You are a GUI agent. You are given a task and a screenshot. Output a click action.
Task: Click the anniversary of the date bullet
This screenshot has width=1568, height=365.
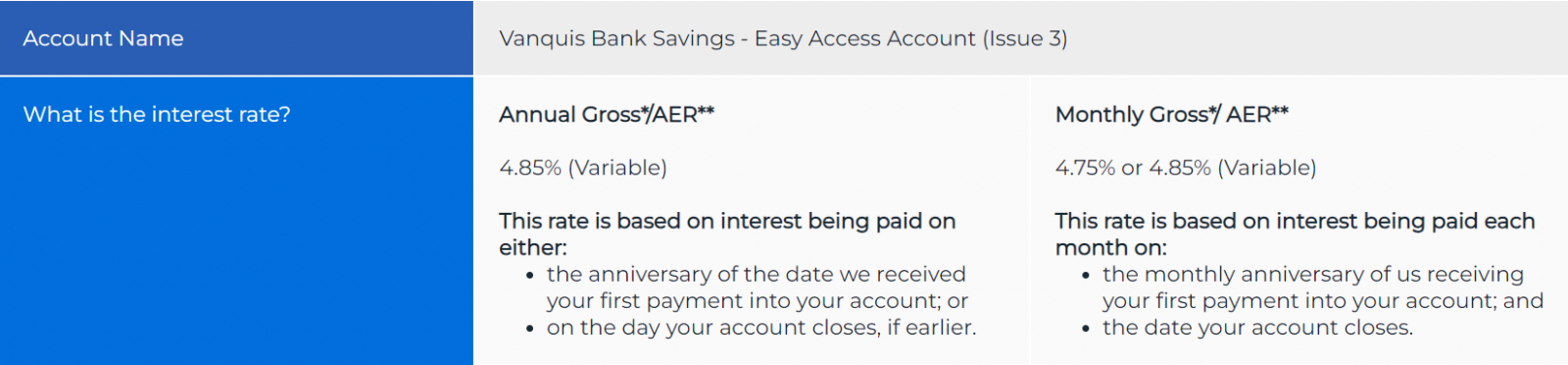coord(757,287)
